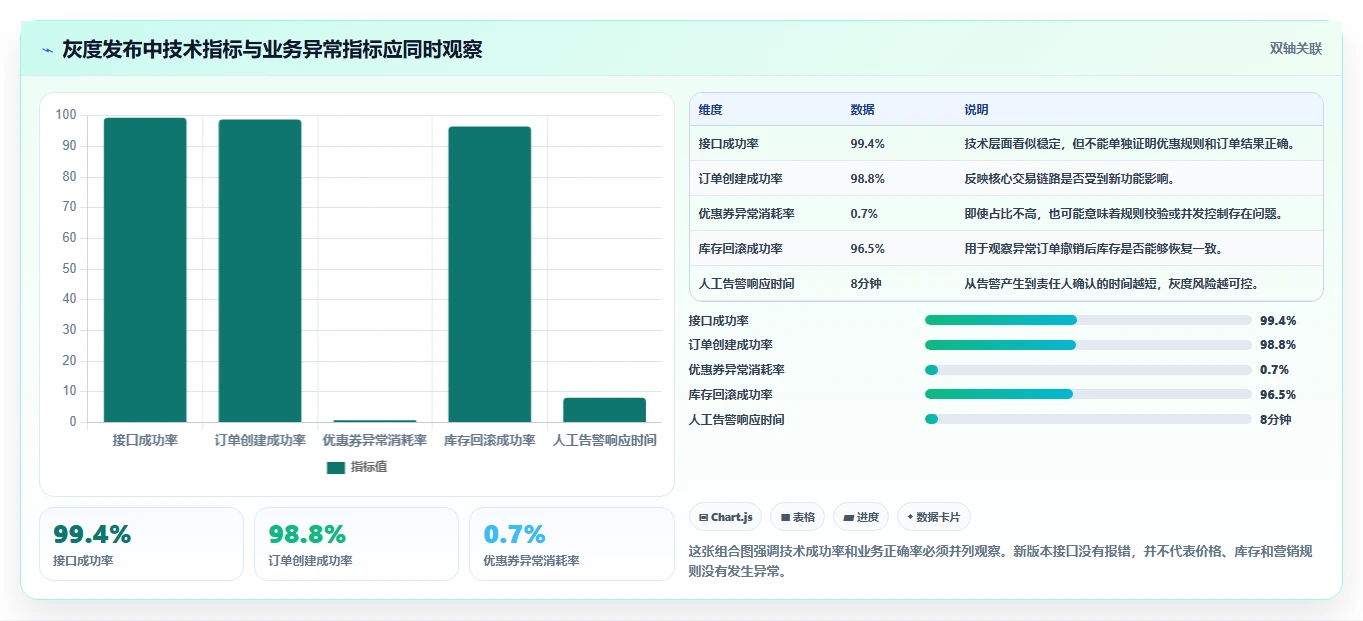Click the 接口成功率 bar in chart
Screen dimensions: 1363x621
point(145,270)
